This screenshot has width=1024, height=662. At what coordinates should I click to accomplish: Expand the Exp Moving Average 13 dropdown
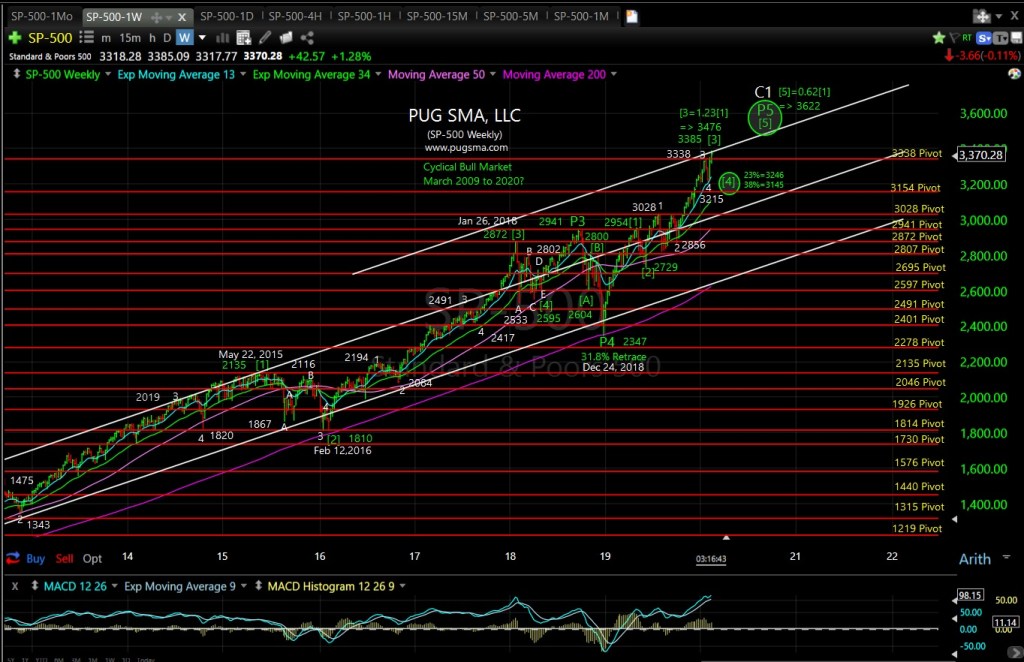coord(243,74)
